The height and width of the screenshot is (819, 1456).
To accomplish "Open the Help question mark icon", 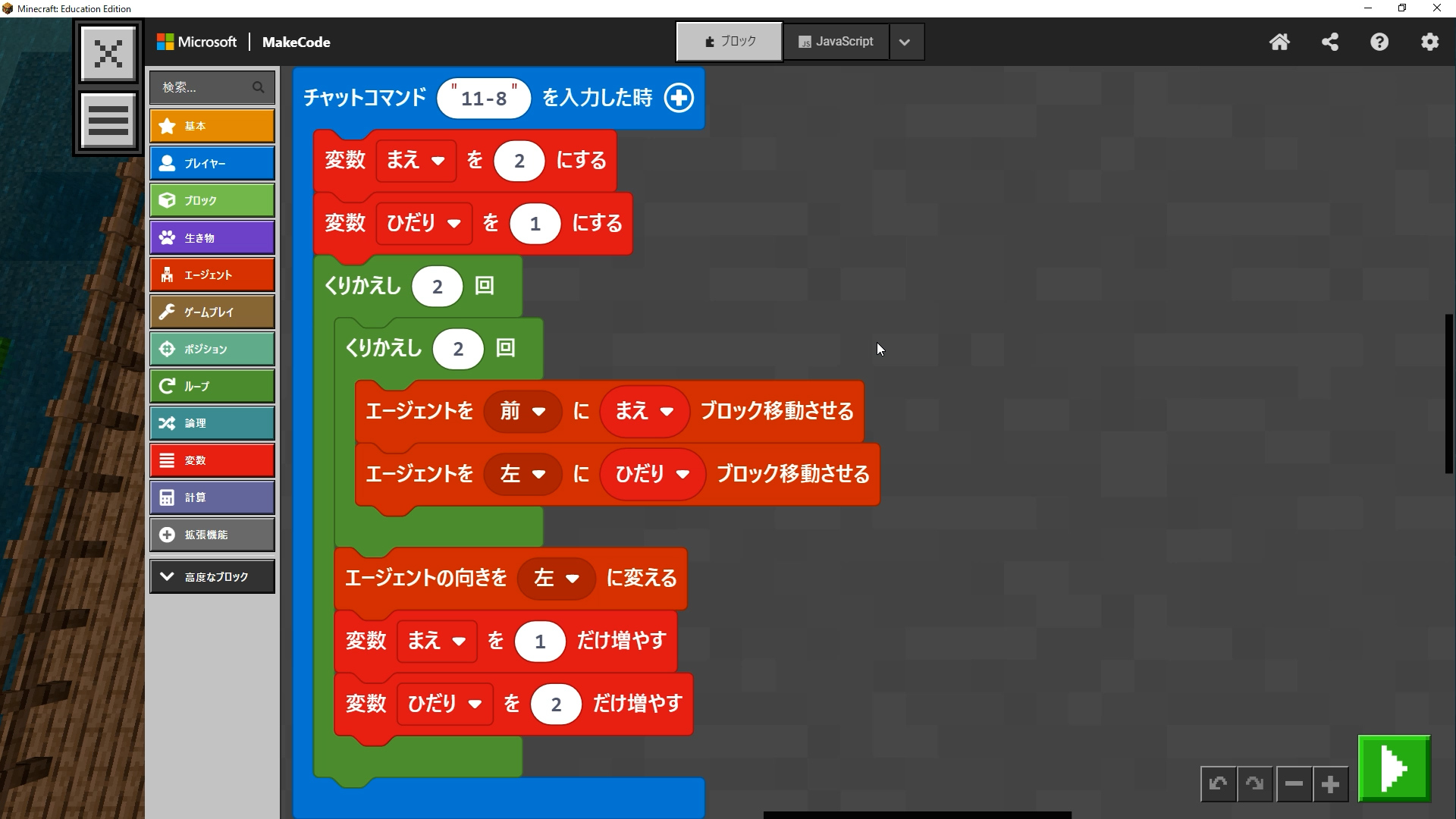I will pyautogui.click(x=1379, y=42).
